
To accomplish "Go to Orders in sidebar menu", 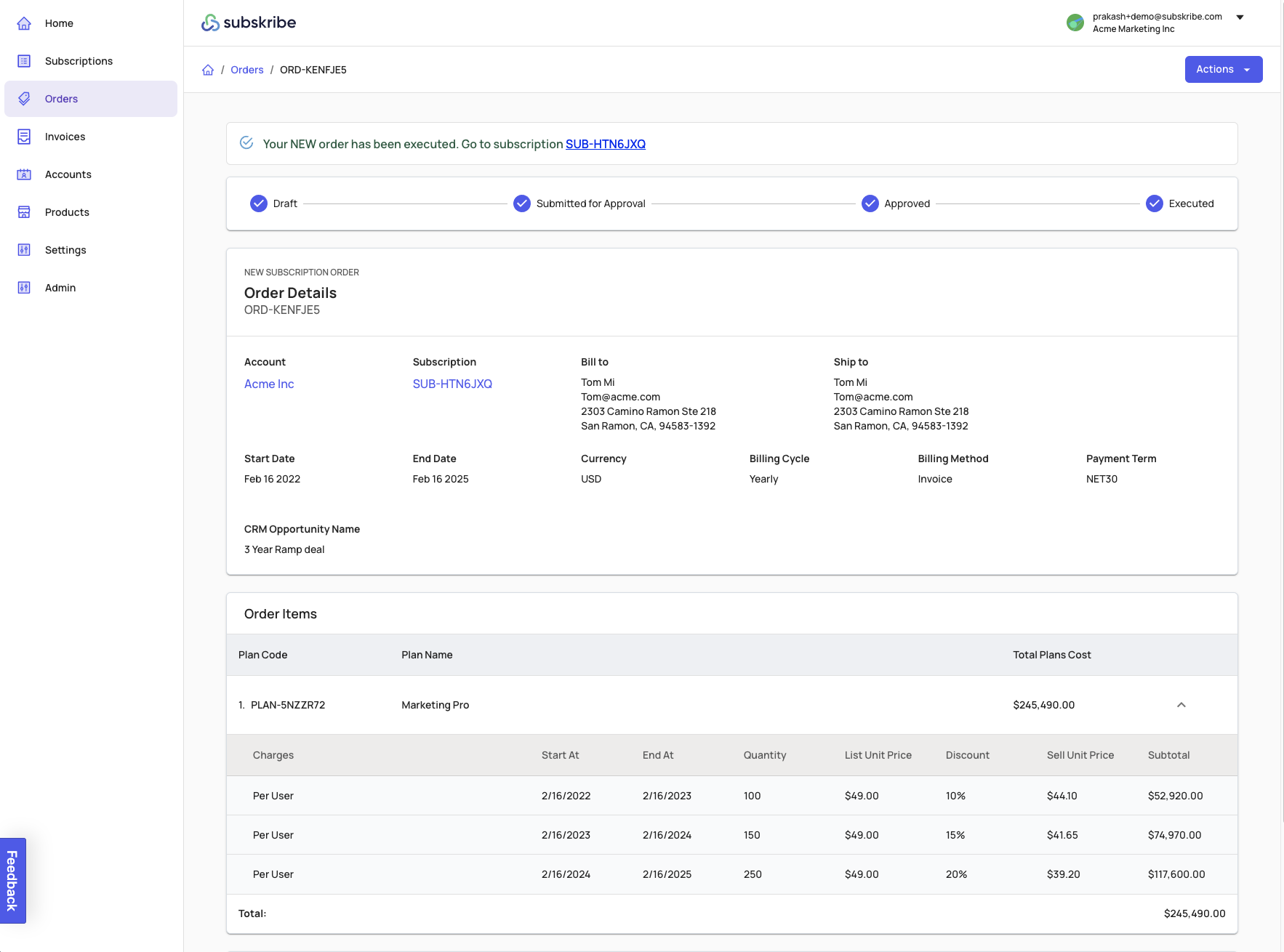I will [61, 99].
